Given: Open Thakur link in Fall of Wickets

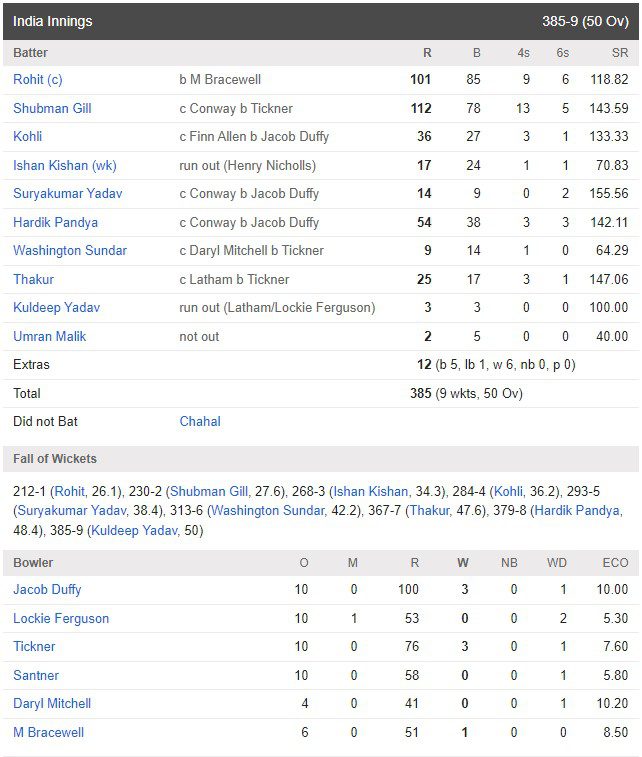Looking at the screenshot, I should point(429,510).
